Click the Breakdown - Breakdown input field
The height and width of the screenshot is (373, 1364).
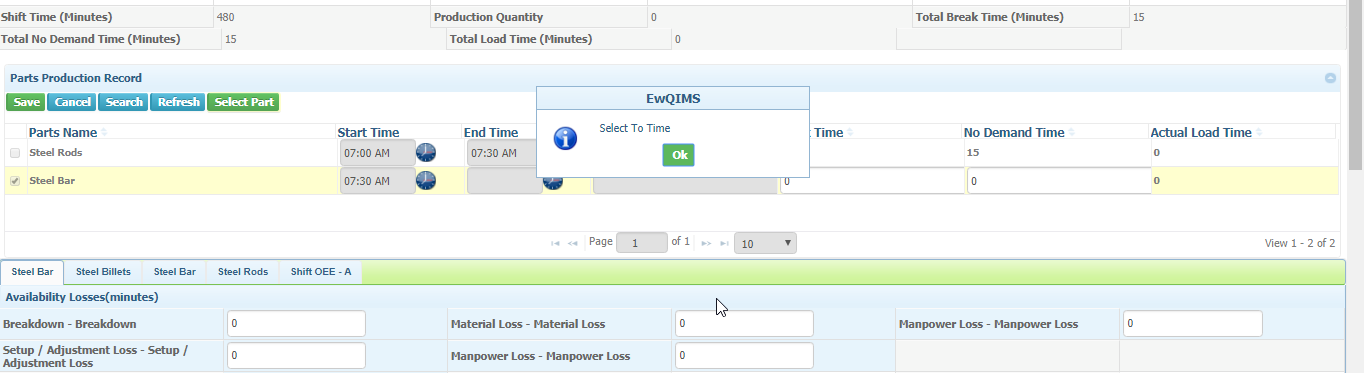tap(296, 323)
